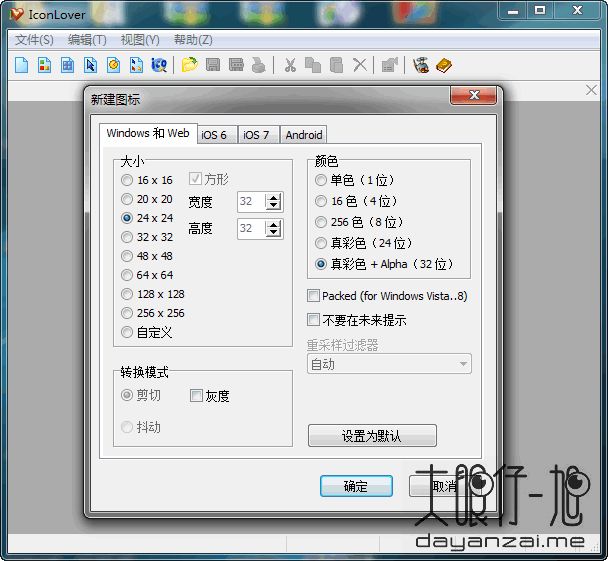
Task: Switch to the iOS 7 tab
Action: coord(259,135)
